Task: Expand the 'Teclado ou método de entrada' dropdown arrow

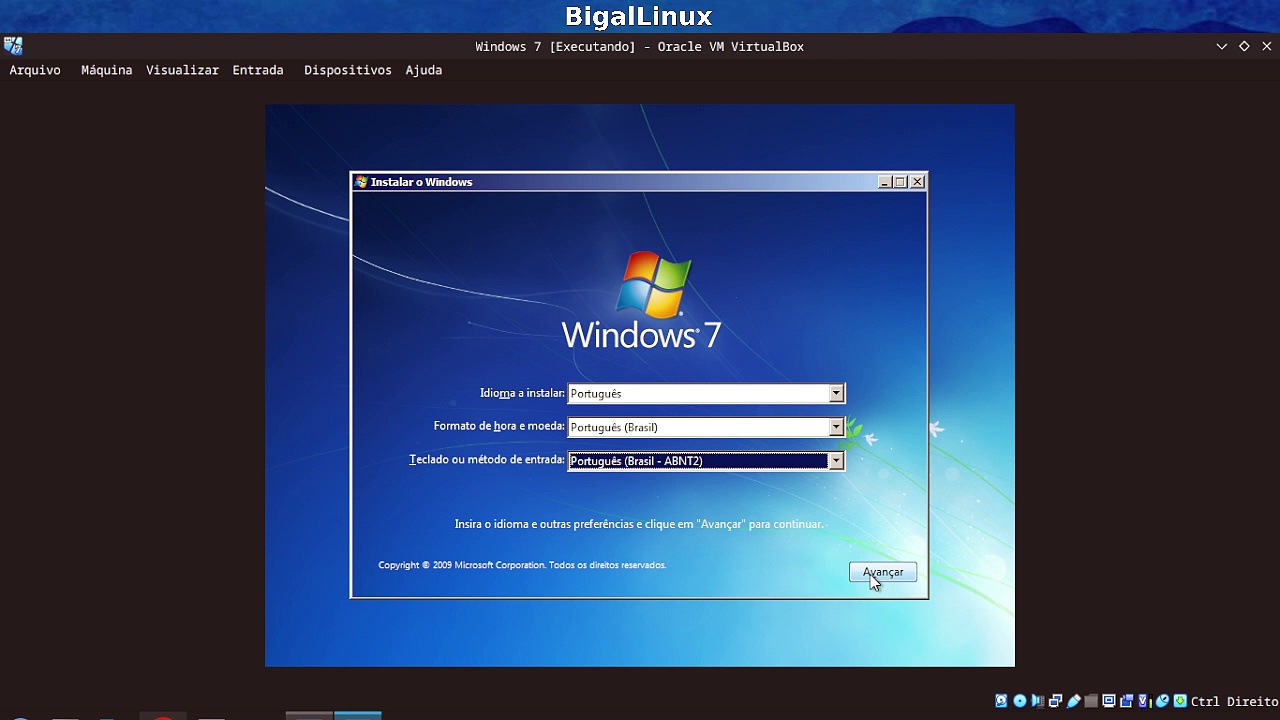Action: coord(836,461)
